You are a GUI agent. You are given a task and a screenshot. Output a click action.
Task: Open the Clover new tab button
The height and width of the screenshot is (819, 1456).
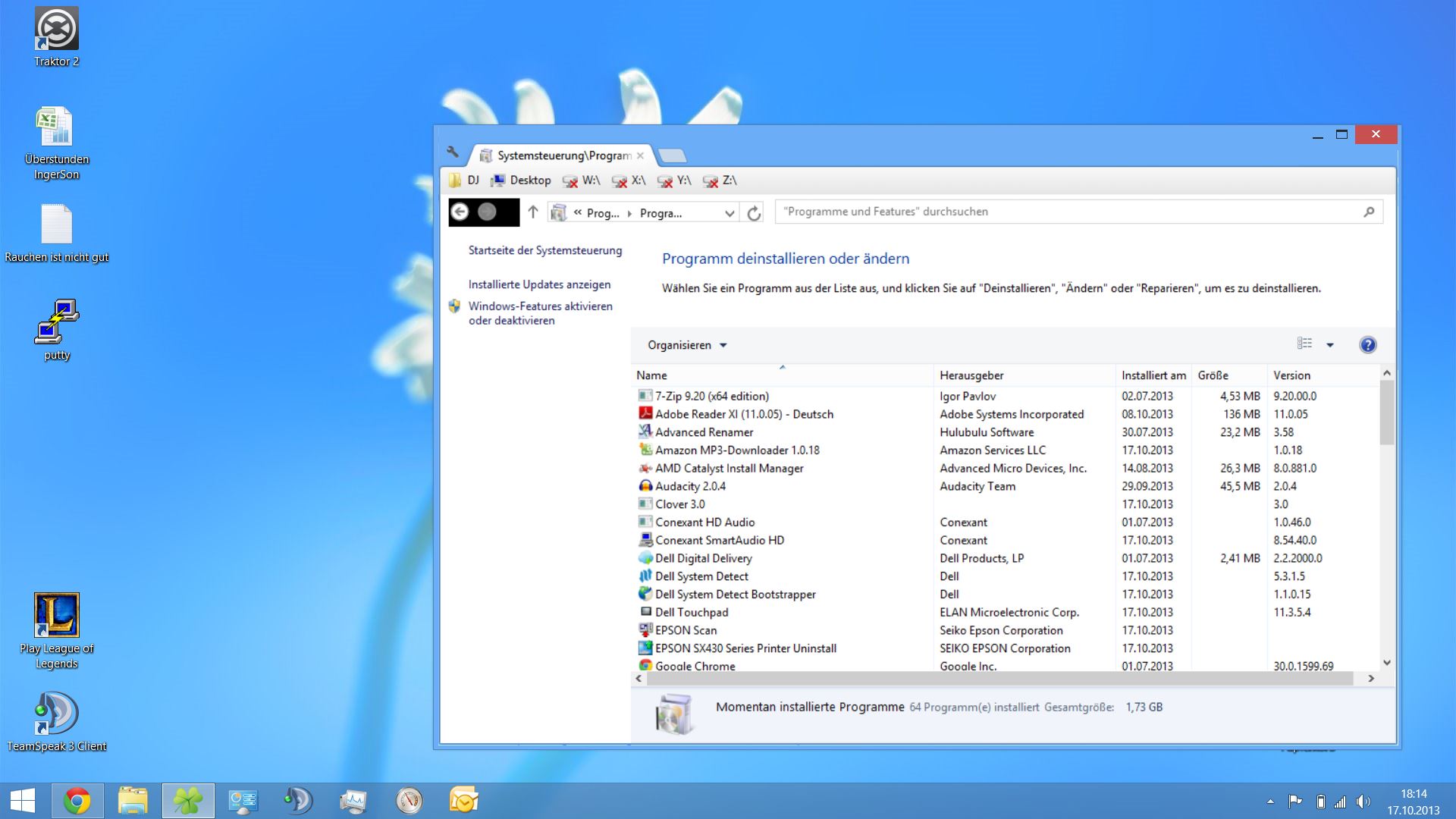pyautogui.click(x=672, y=155)
